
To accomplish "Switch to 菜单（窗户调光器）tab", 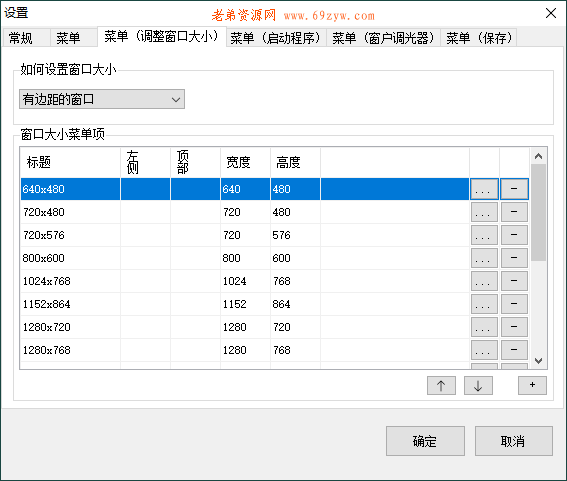I will [383, 38].
